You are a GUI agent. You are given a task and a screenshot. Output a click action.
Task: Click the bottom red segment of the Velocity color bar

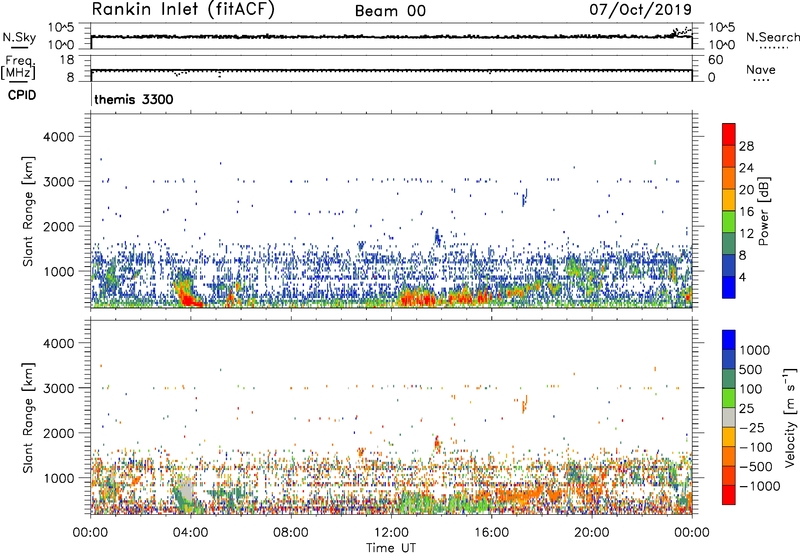729,495
